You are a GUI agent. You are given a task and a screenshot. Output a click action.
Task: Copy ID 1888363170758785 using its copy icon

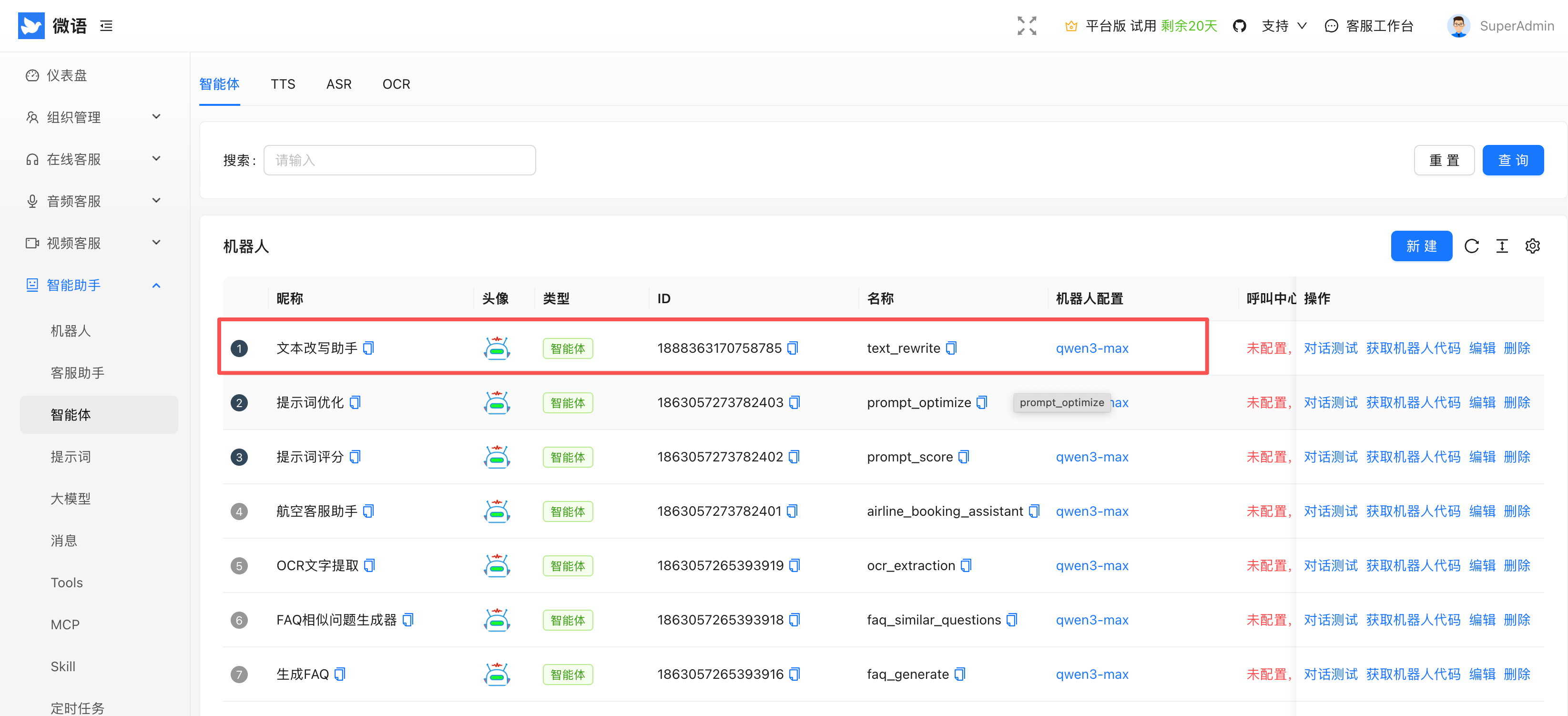tap(793, 348)
